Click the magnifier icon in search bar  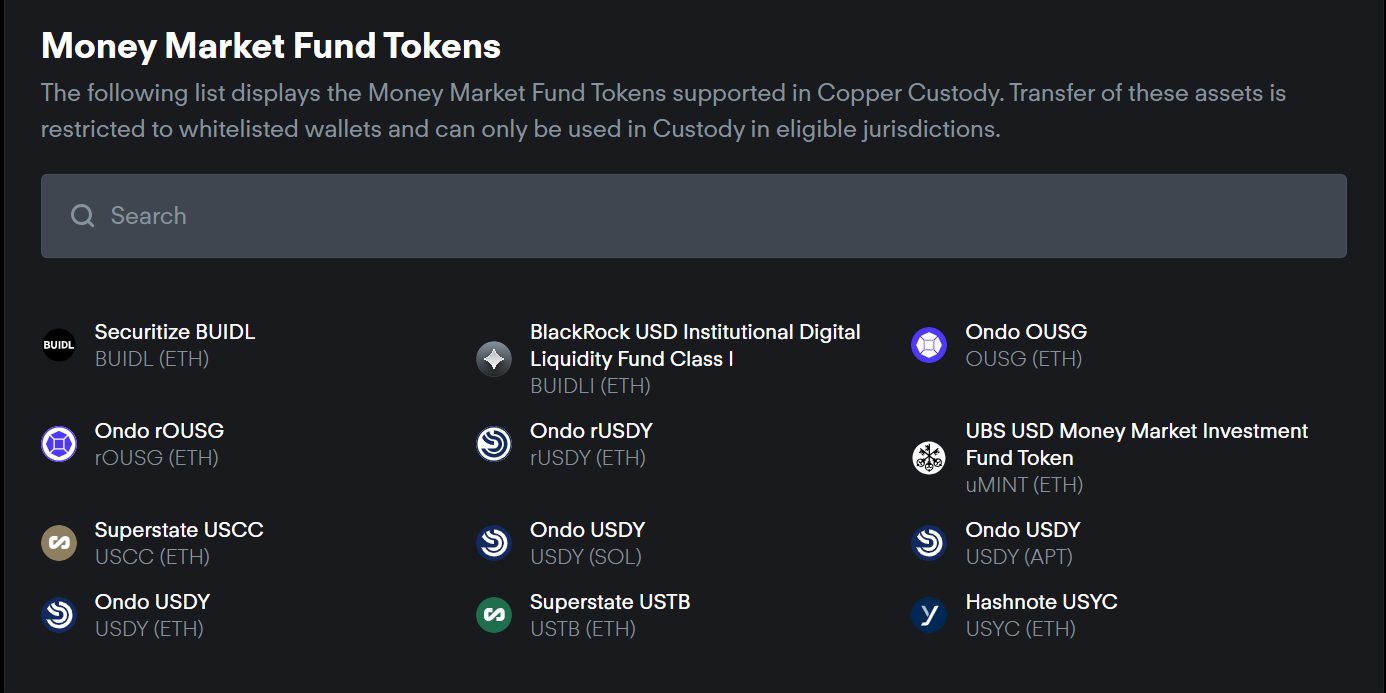point(83,216)
